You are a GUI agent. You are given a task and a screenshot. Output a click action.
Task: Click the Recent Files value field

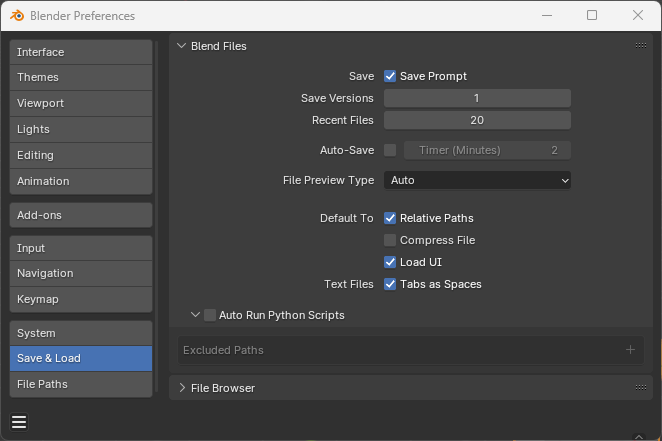[477, 120]
